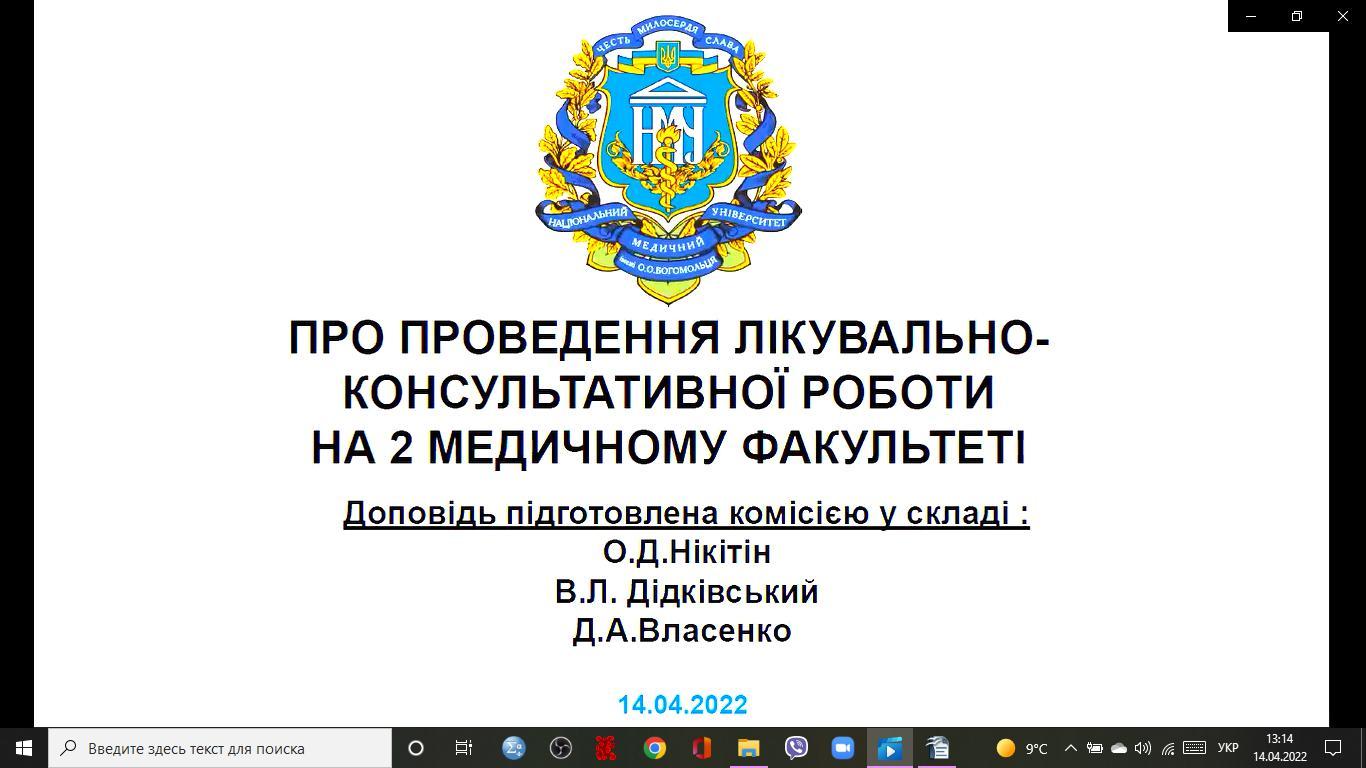Open the red cluster app icon
This screenshot has height=768, width=1366.
click(607, 748)
